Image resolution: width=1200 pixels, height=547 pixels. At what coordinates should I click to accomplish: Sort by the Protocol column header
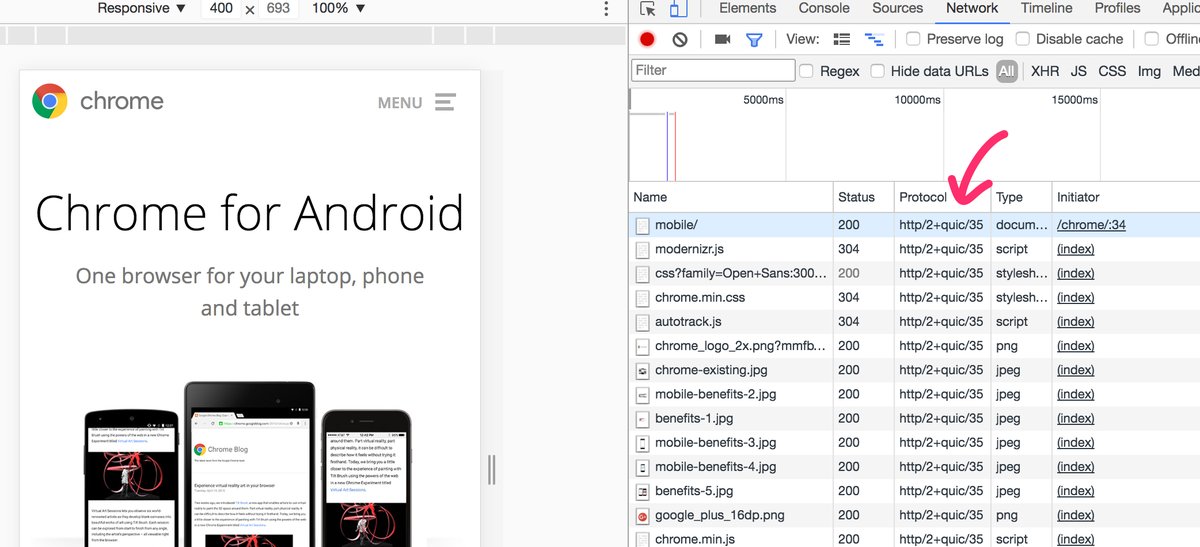click(x=943, y=197)
